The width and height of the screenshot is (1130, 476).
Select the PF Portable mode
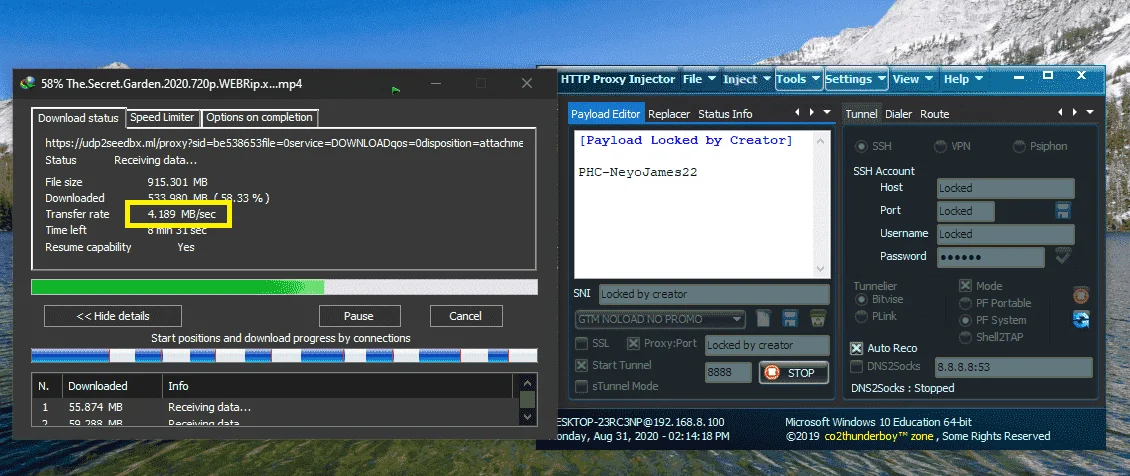965,303
